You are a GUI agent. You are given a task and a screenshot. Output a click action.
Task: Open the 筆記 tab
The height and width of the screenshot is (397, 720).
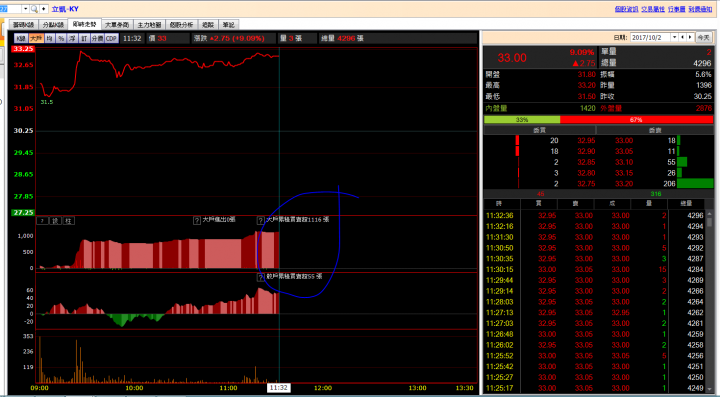228,25
